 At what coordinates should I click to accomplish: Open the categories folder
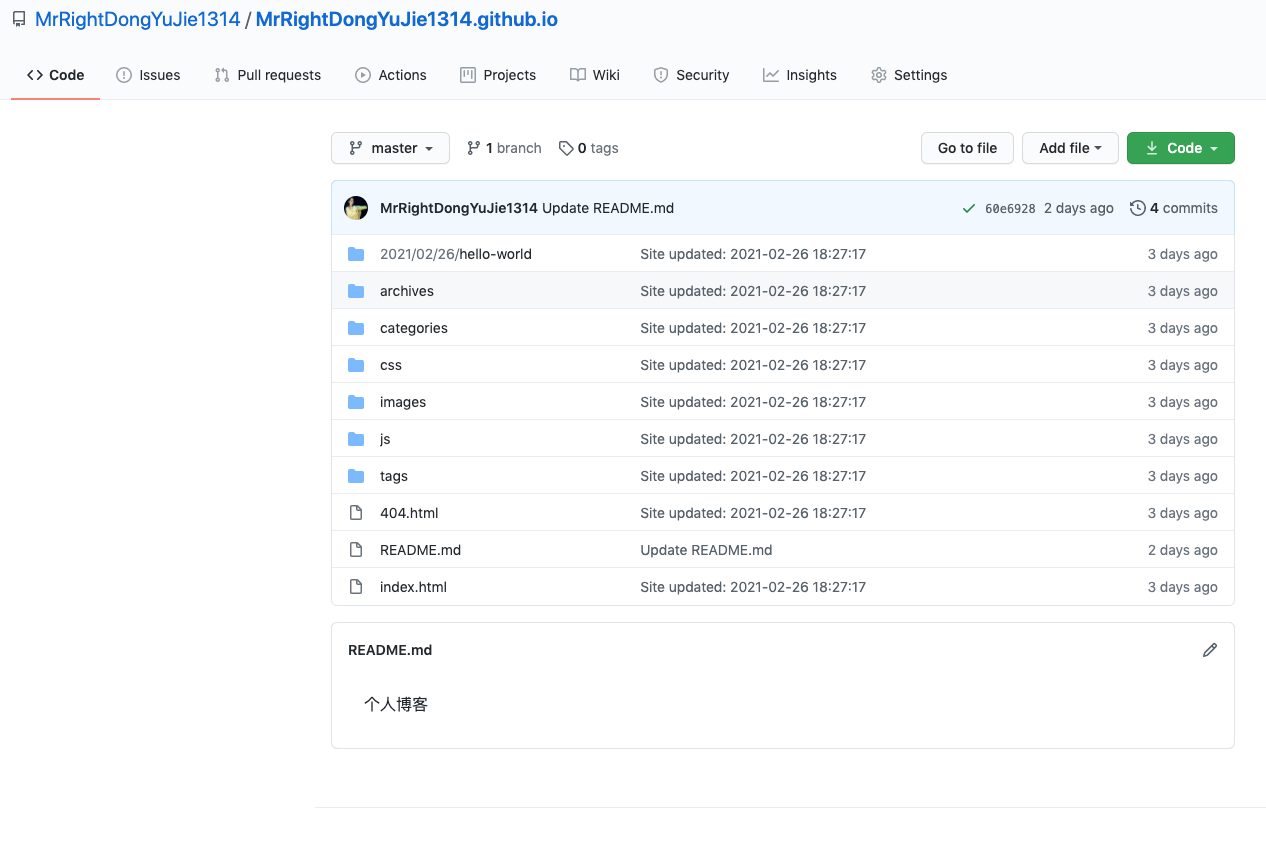414,328
